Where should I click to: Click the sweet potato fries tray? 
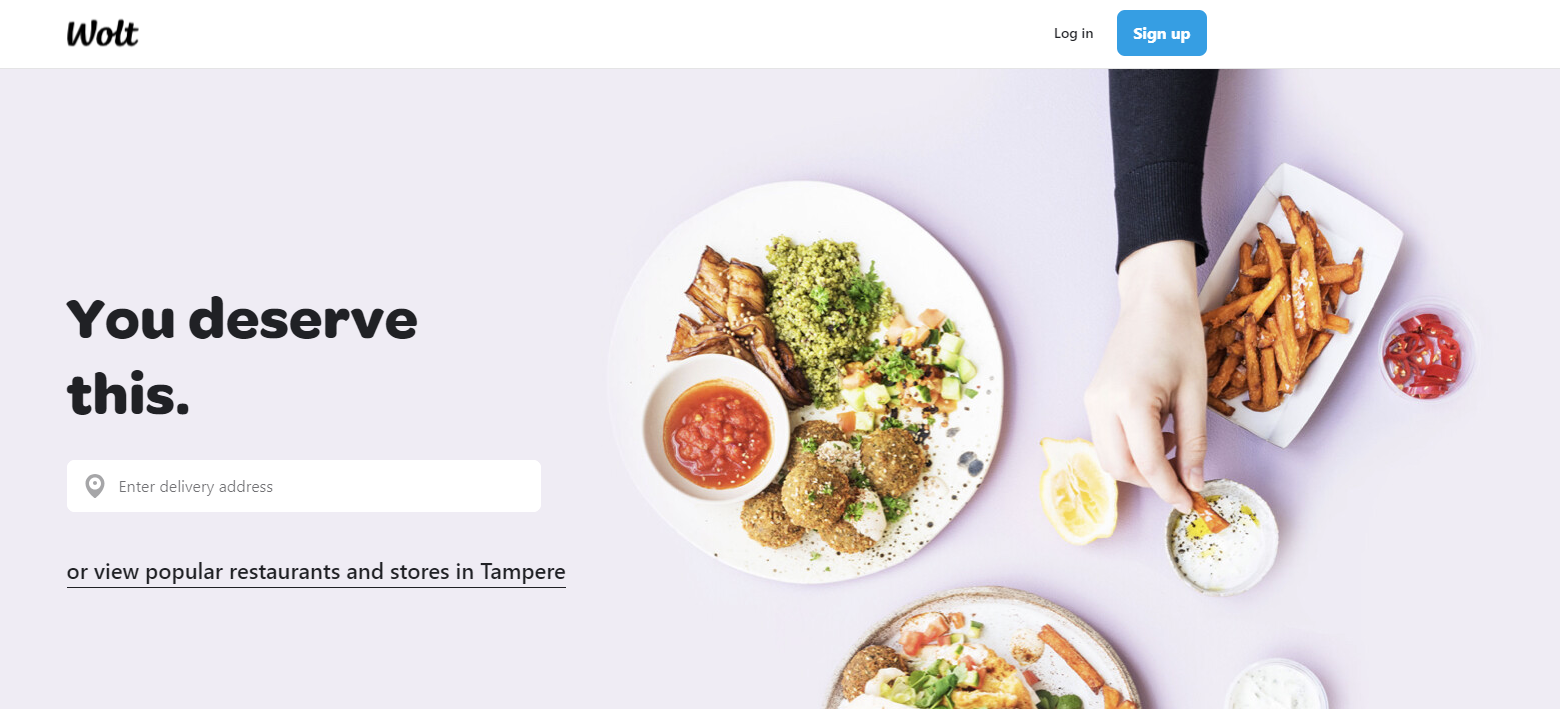[x=1290, y=305]
